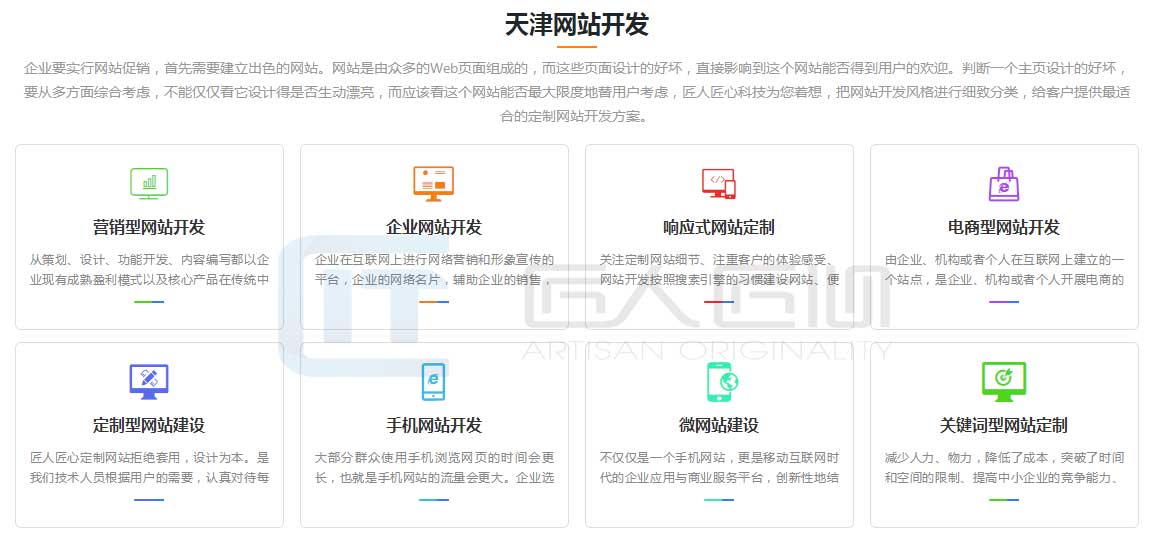Image resolution: width=1171 pixels, height=543 pixels.
Task: Click the green phone globe icon for 微网站建设
Action: 722,382
